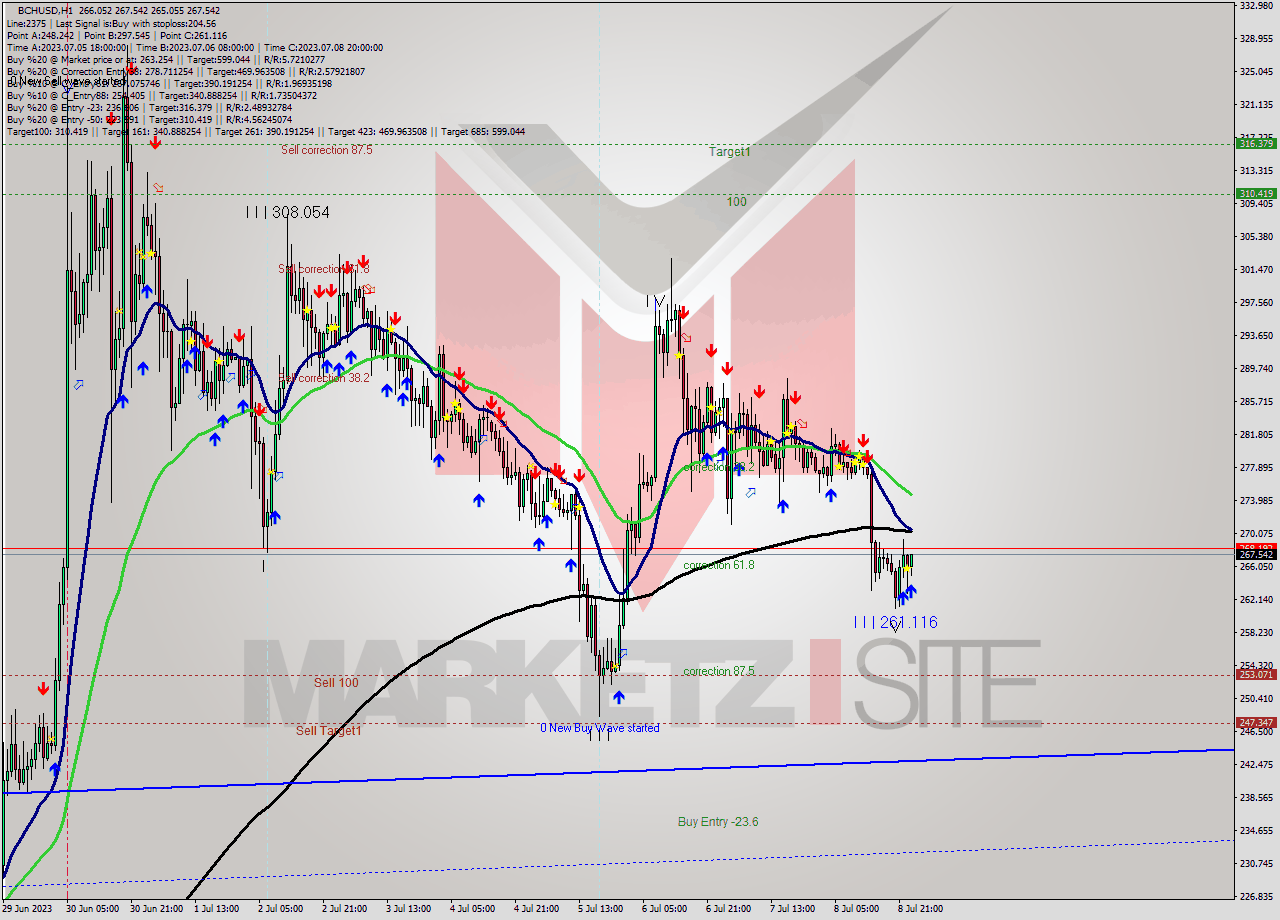Screen dimensions: 1280x920
Task: Click the 'Sell Target1' label
Action: 329,731
